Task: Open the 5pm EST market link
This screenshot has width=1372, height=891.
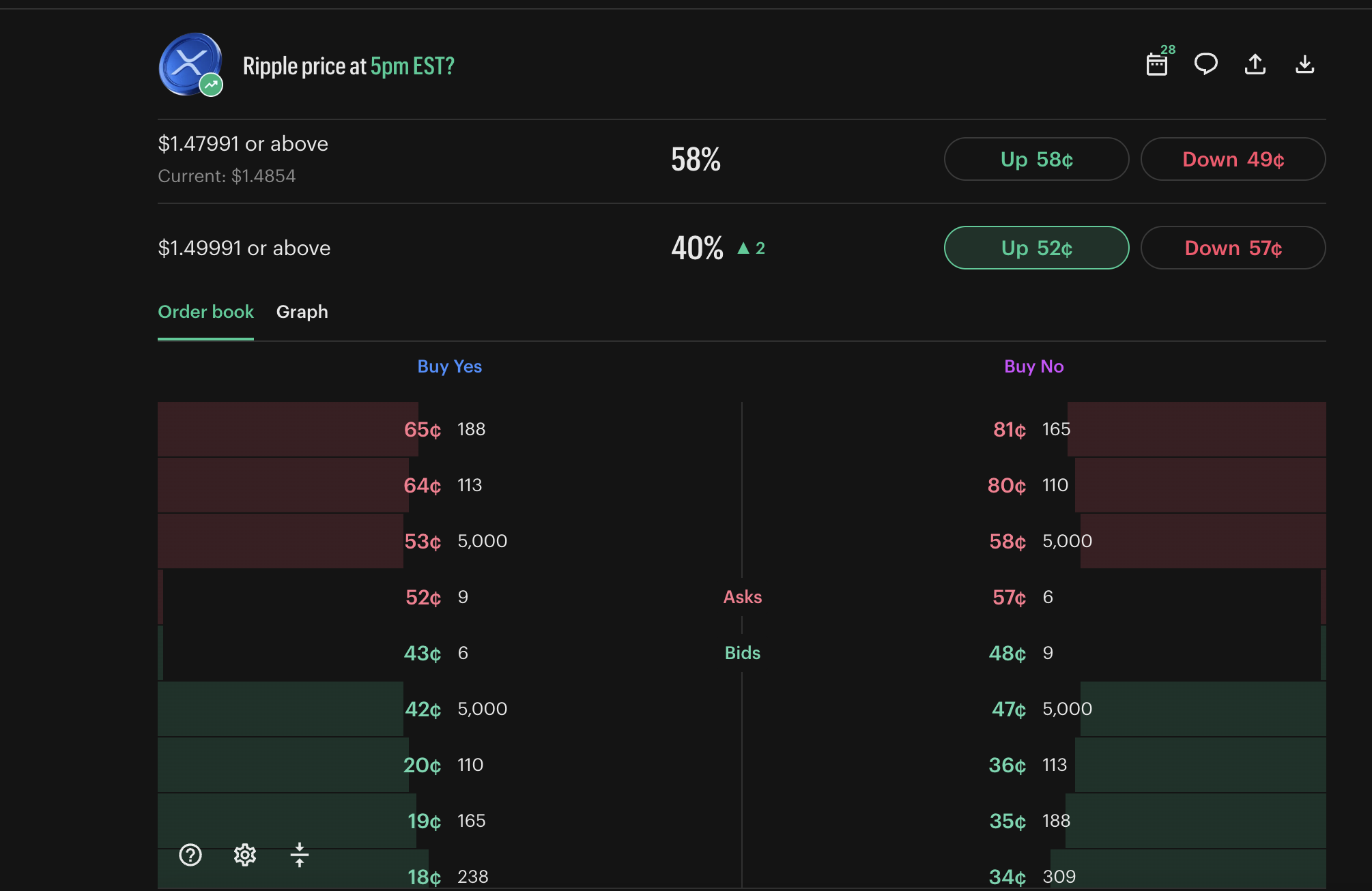Action: 412,65
